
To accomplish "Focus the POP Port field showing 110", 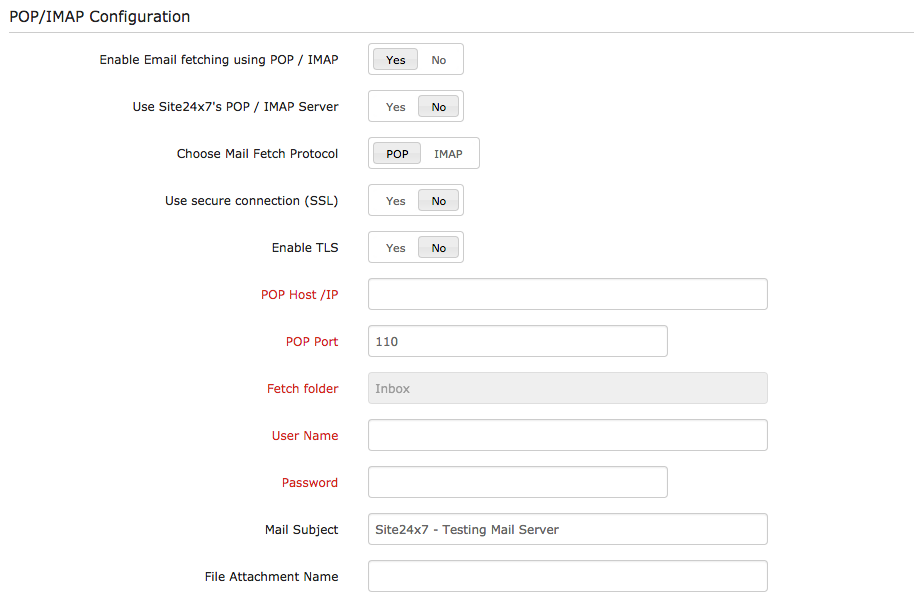I will (x=517, y=342).
